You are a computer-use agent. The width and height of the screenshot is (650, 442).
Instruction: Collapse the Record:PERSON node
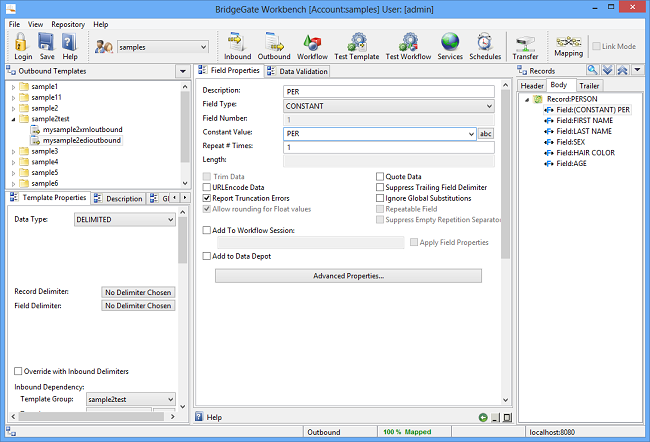[527, 100]
